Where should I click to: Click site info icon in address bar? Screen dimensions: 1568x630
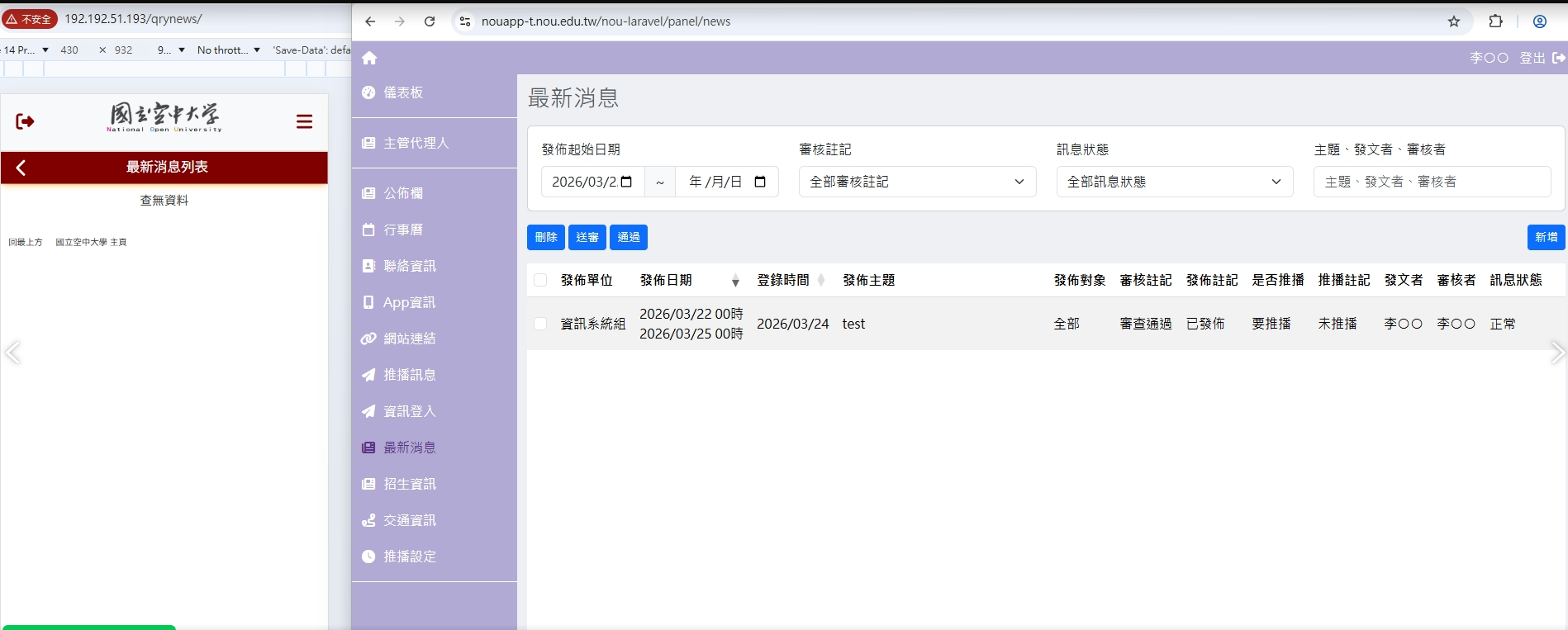465,21
